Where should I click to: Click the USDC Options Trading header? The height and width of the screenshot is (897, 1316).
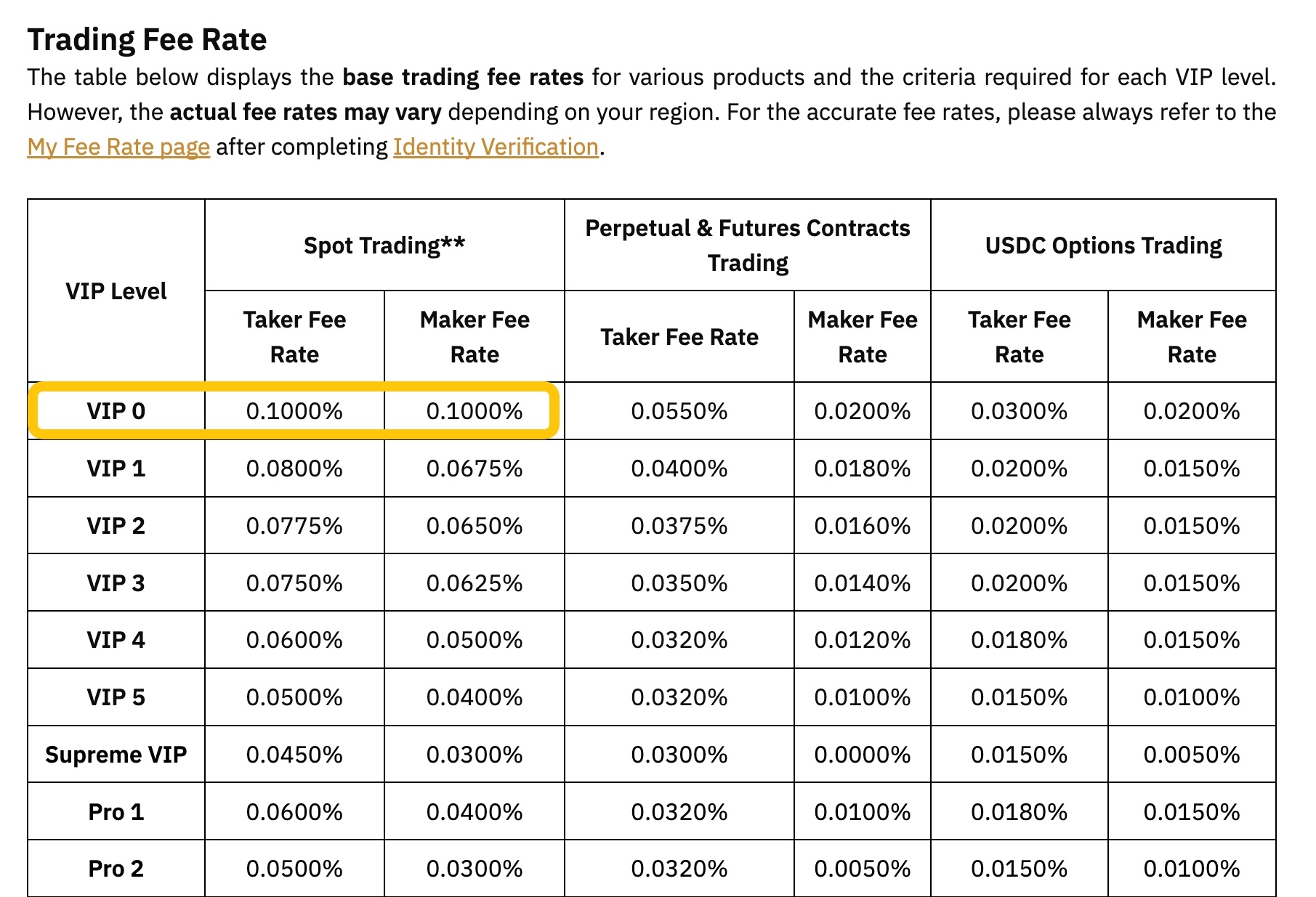(x=1103, y=245)
